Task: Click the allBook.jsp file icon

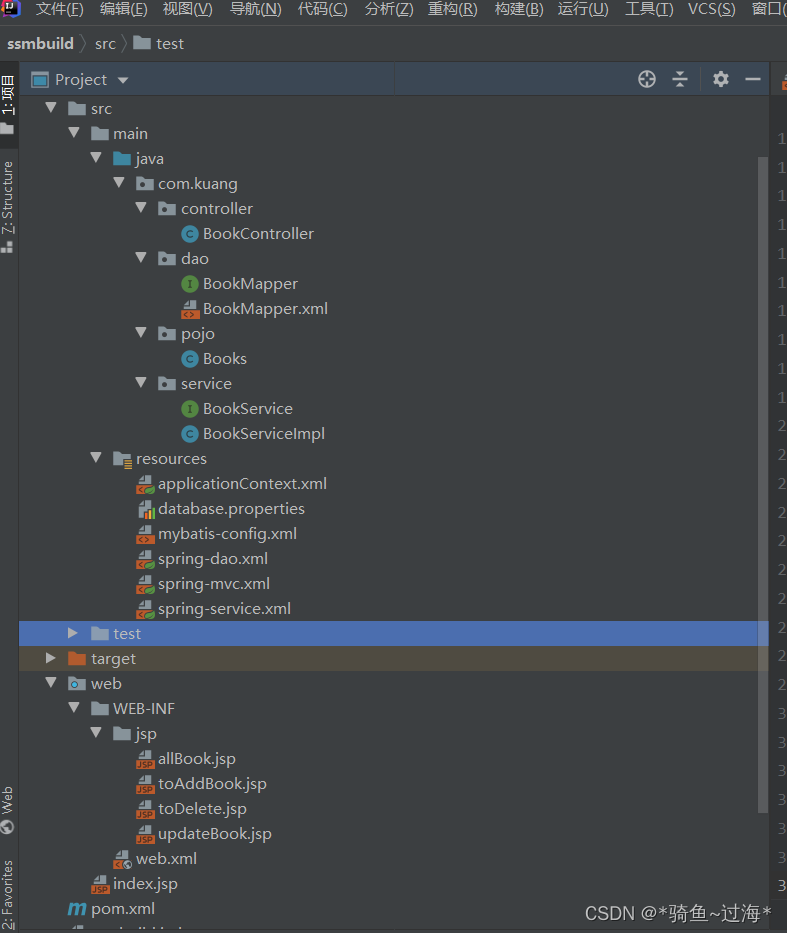Action: pyautogui.click(x=145, y=759)
